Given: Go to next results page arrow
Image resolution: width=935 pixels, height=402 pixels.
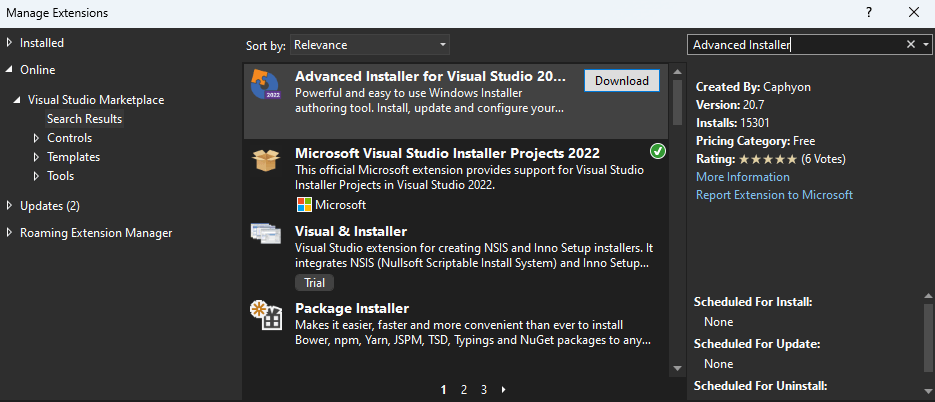Looking at the screenshot, I should [504, 389].
